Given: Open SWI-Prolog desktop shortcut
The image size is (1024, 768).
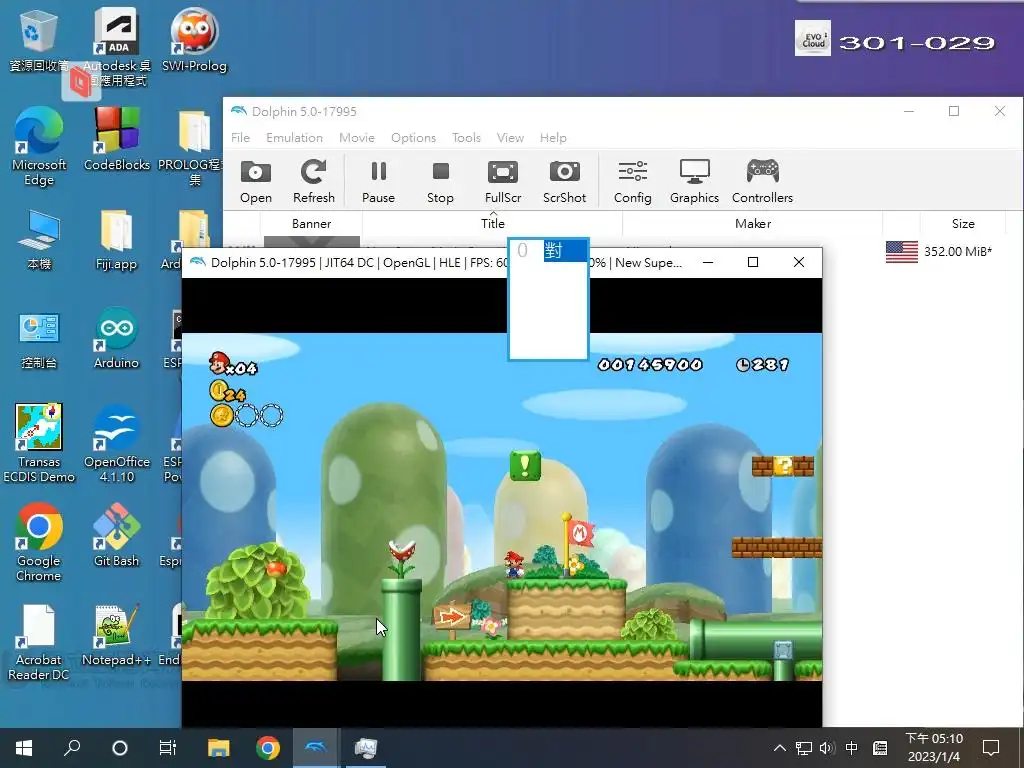Looking at the screenshot, I should click(x=194, y=40).
